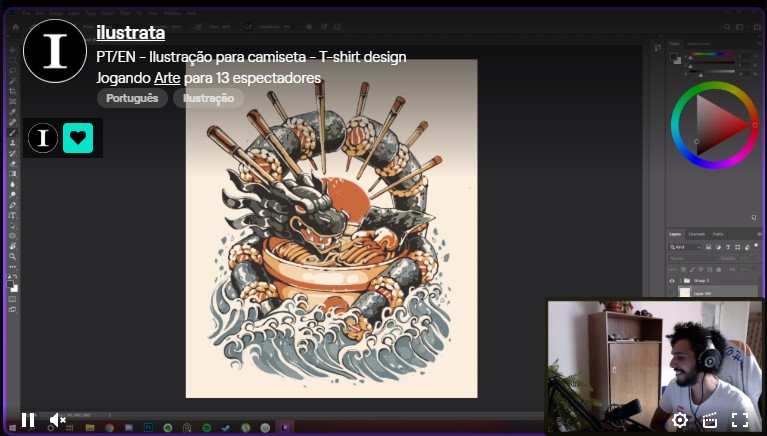This screenshot has width=767, height=436.
Task: Click the foreground color swatch in toolbar
Action: [10, 284]
